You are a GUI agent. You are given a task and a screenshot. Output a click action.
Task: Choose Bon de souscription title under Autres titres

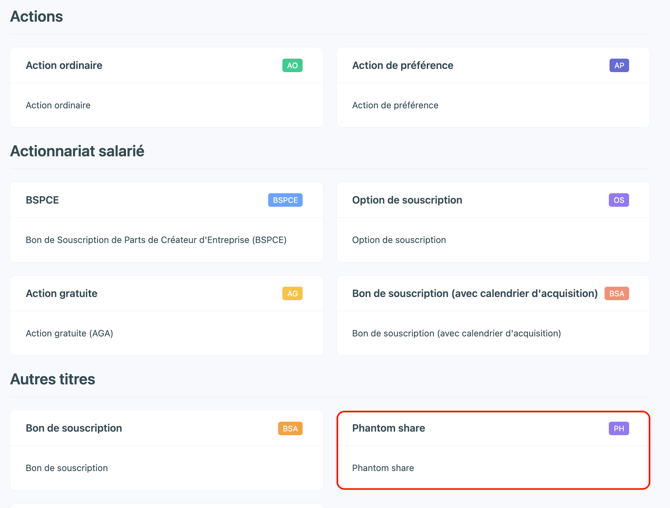tap(74, 428)
